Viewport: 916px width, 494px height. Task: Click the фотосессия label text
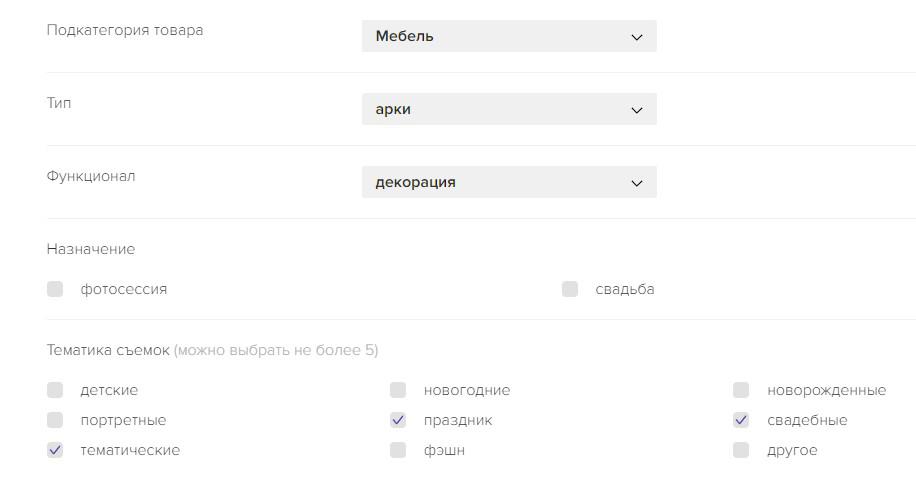124,289
